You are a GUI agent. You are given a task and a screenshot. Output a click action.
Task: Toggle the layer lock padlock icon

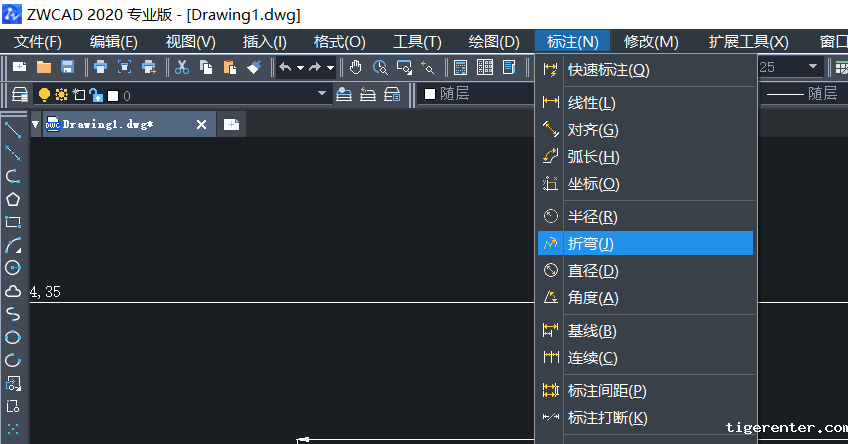(95, 94)
